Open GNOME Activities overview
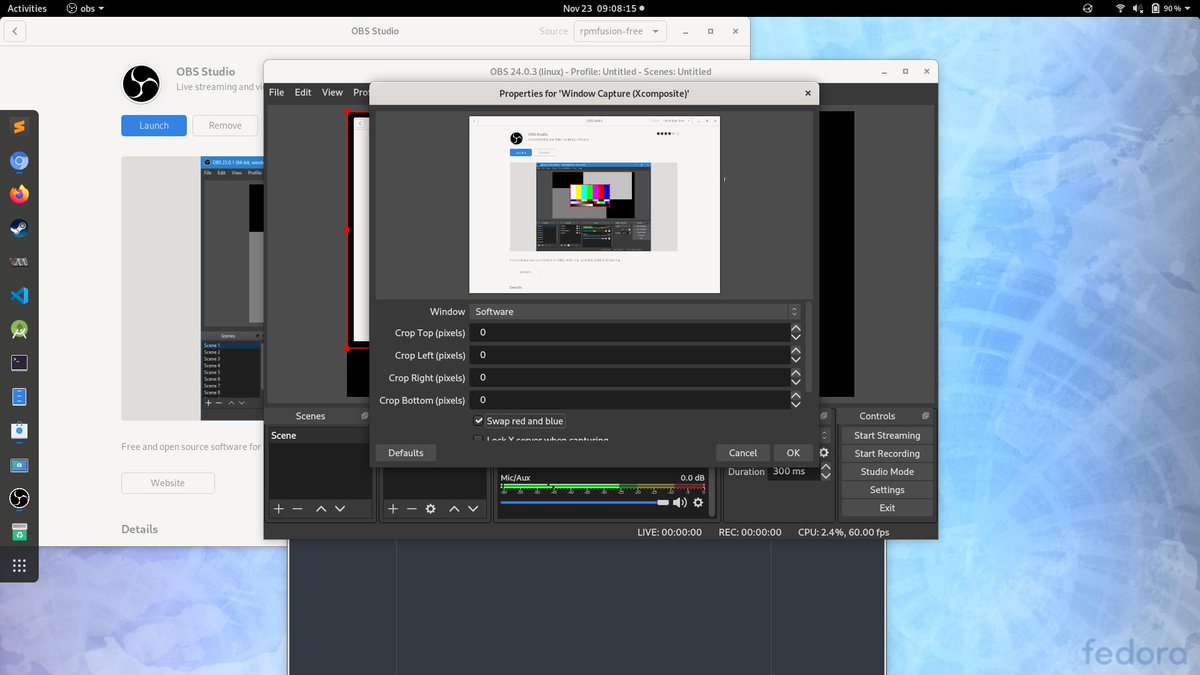 coord(27,8)
